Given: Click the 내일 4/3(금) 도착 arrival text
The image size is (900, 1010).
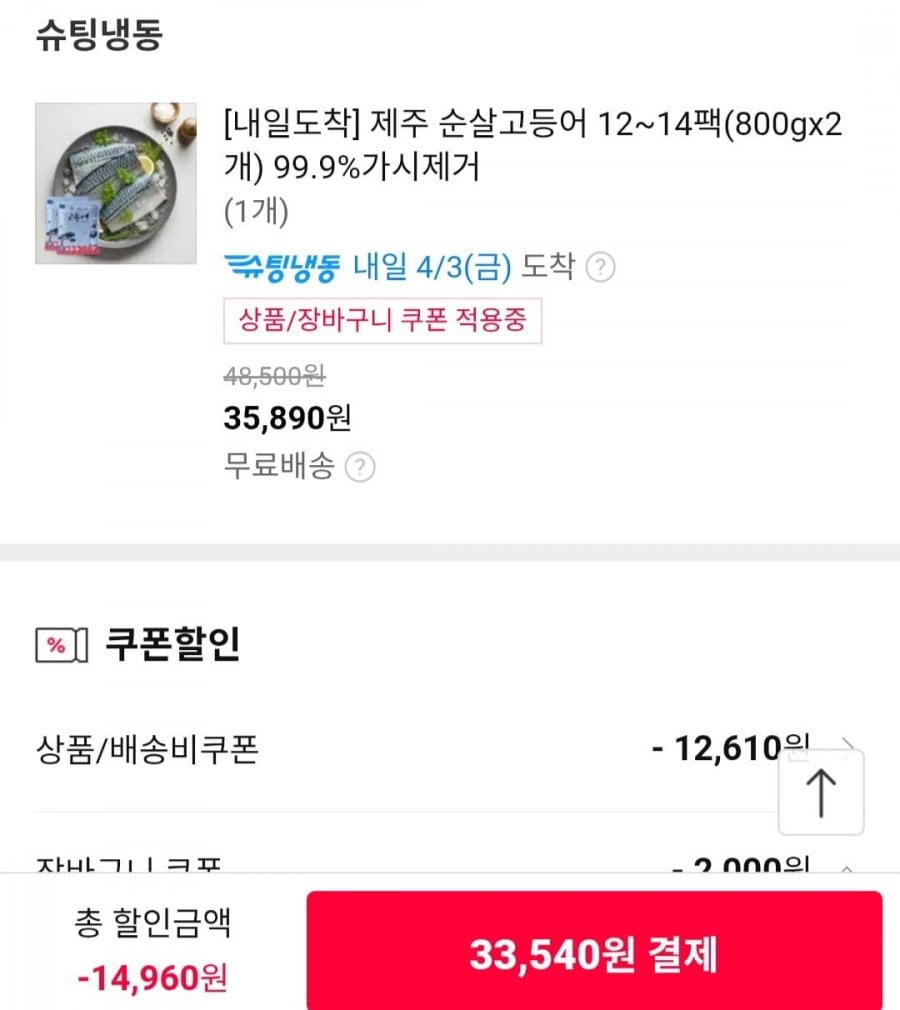Looking at the screenshot, I should tap(465, 267).
